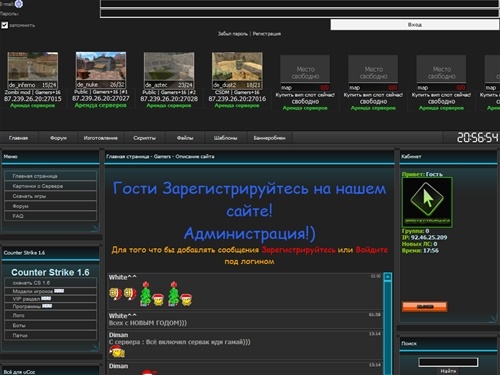The height and width of the screenshot is (375, 500).
Task: Click the orange button in Кабинет panel
Action: click(424, 307)
